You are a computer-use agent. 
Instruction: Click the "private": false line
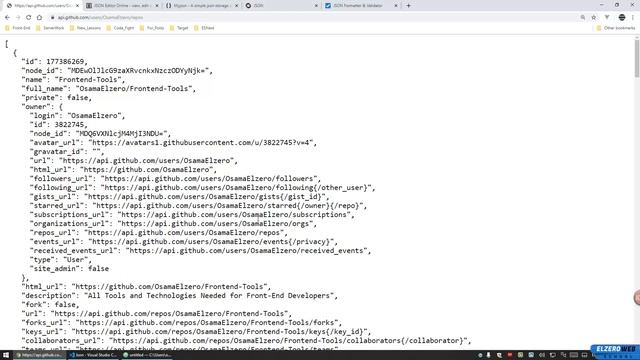(x=57, y=98)
